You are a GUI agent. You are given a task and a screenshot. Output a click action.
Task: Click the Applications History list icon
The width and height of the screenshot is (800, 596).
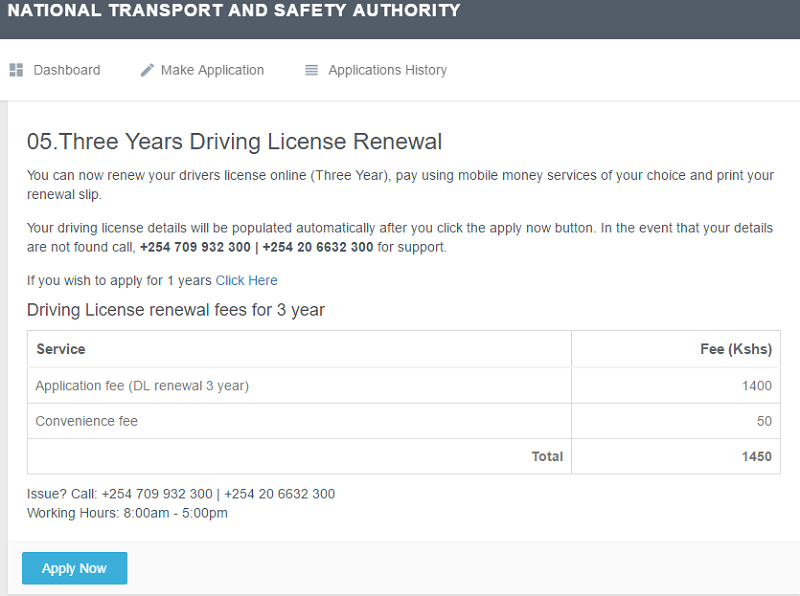pos(311,70)
